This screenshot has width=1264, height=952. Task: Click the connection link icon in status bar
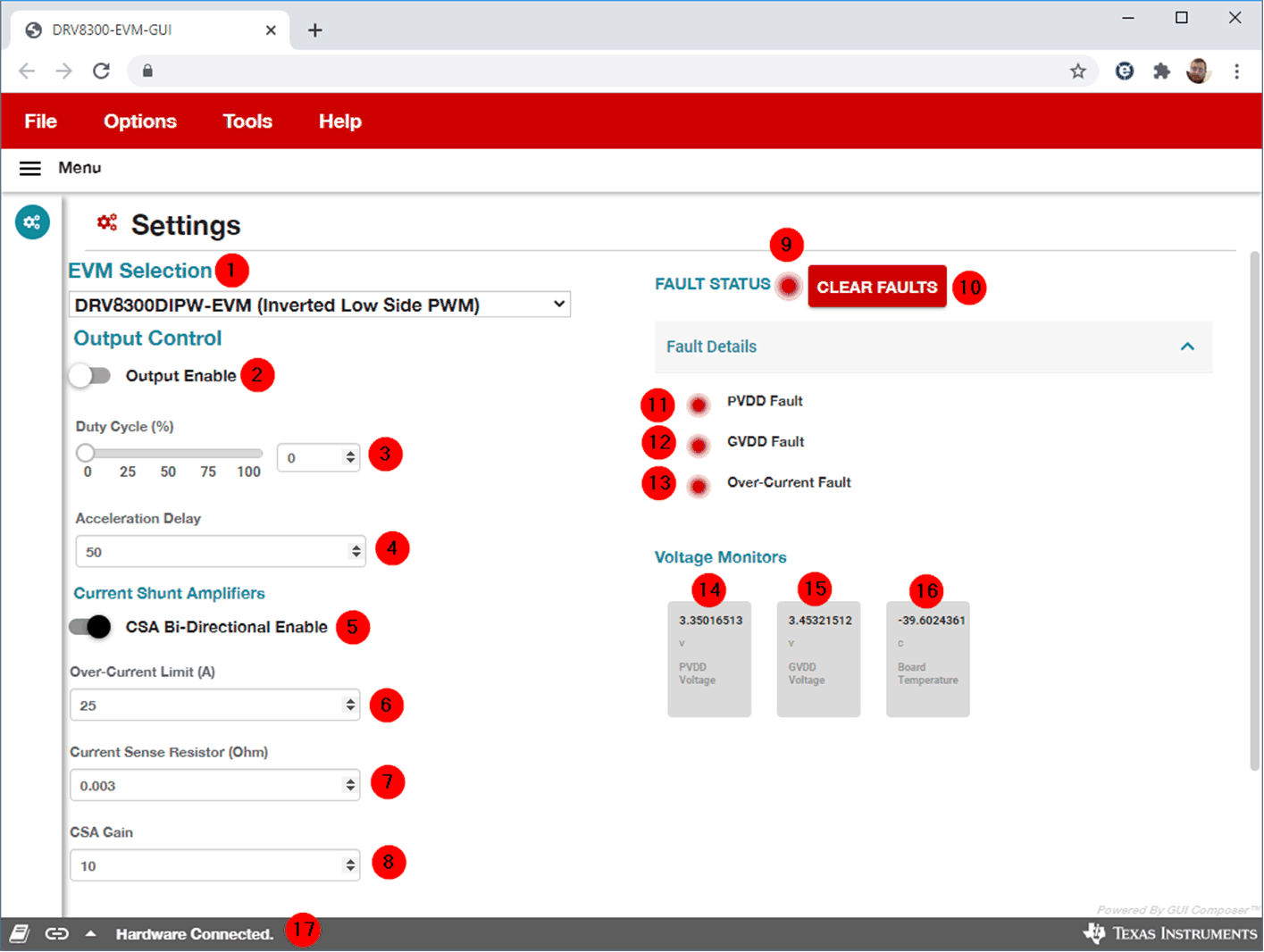click(56, 934)
